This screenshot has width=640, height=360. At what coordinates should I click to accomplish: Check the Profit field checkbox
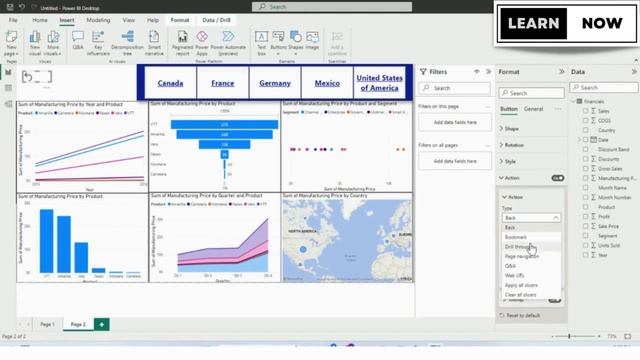[x=585, y=216]
